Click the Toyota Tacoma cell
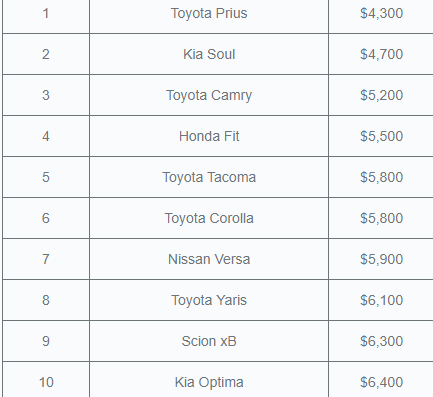Screen dimensions: 433x397 pos(209,177)
